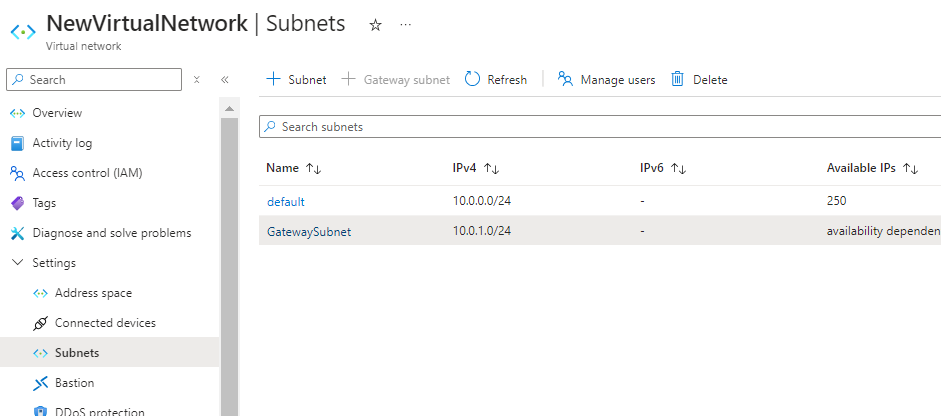Open Diagnose and solve problems
The image size is (941, 416).
(110, 233)
